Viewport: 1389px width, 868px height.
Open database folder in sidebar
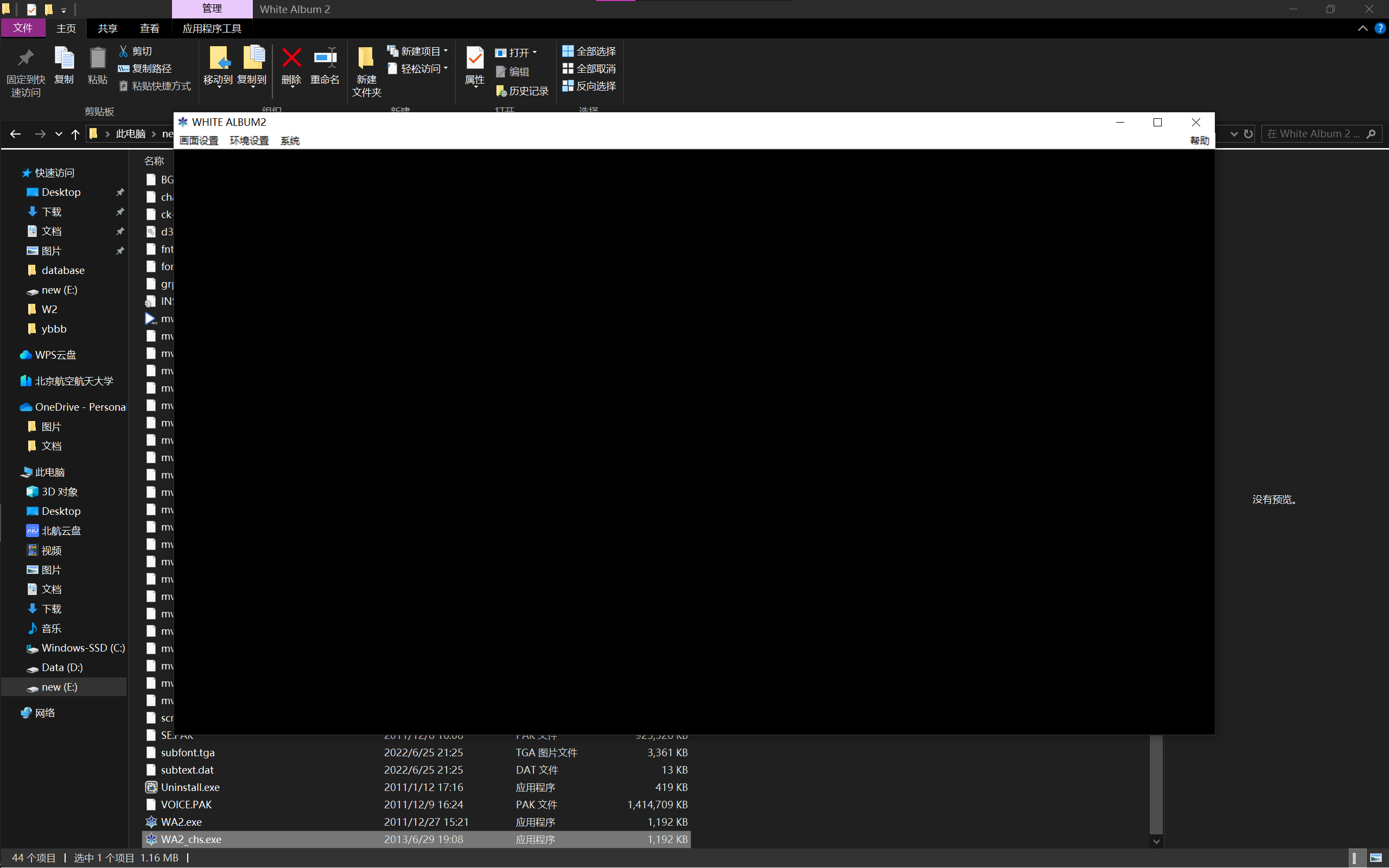[x=62, y=270]
